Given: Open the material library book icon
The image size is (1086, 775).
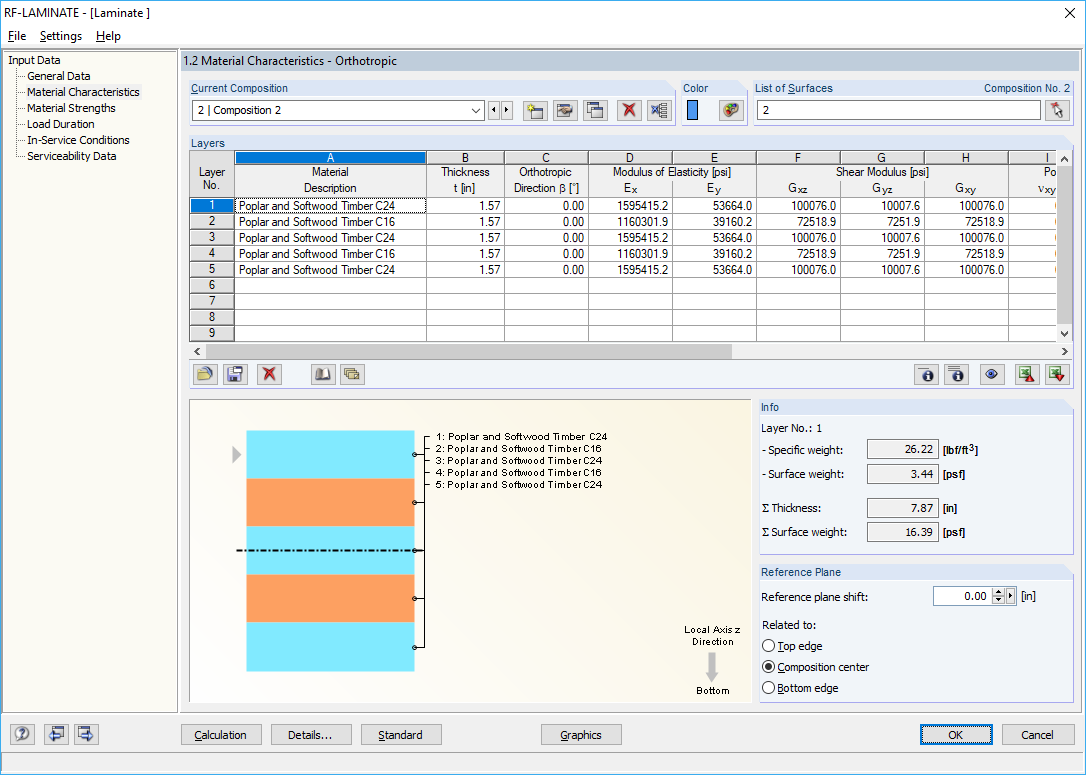Looking at the screenshot, I should 322,375.
